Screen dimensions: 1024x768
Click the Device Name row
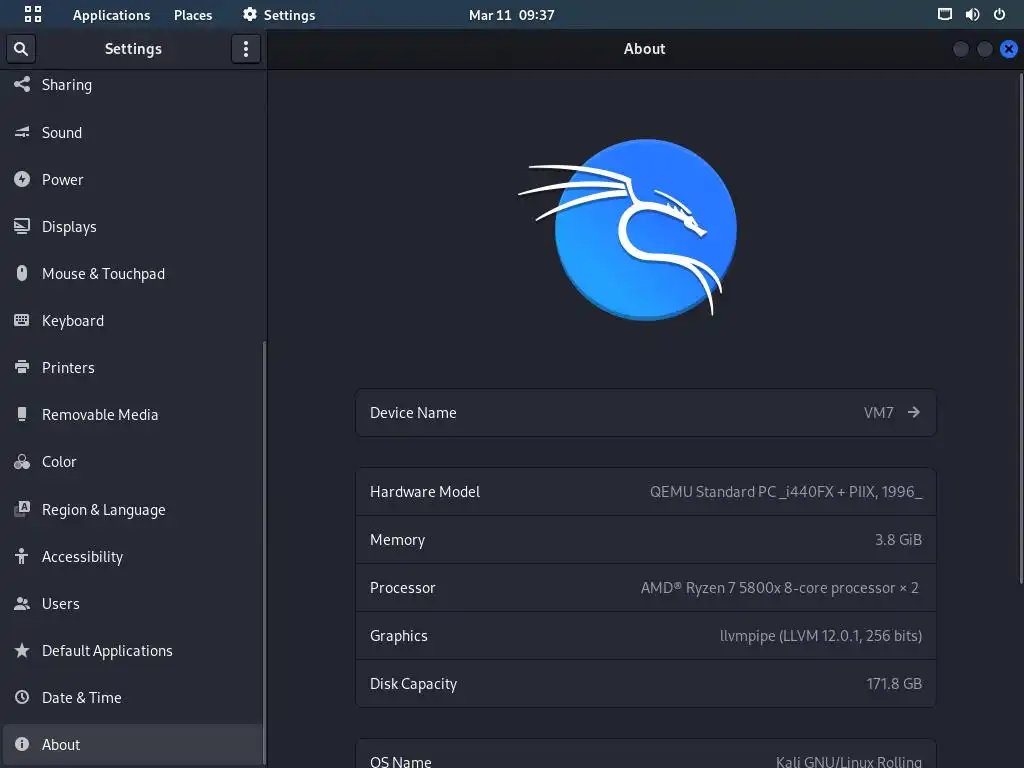(646, 413)
